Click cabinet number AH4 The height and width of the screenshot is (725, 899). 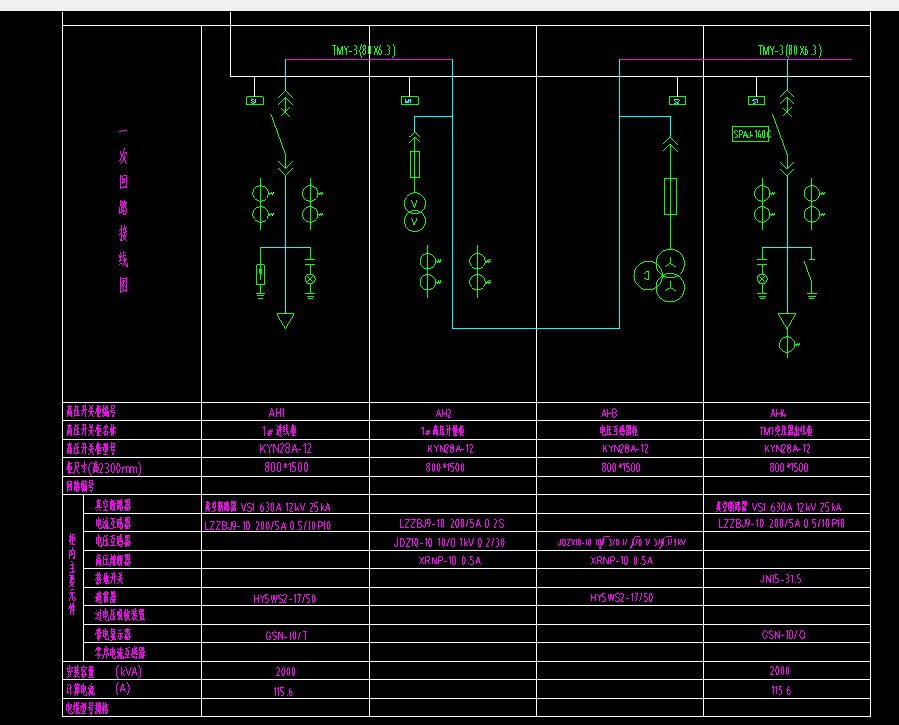(778, 413)
